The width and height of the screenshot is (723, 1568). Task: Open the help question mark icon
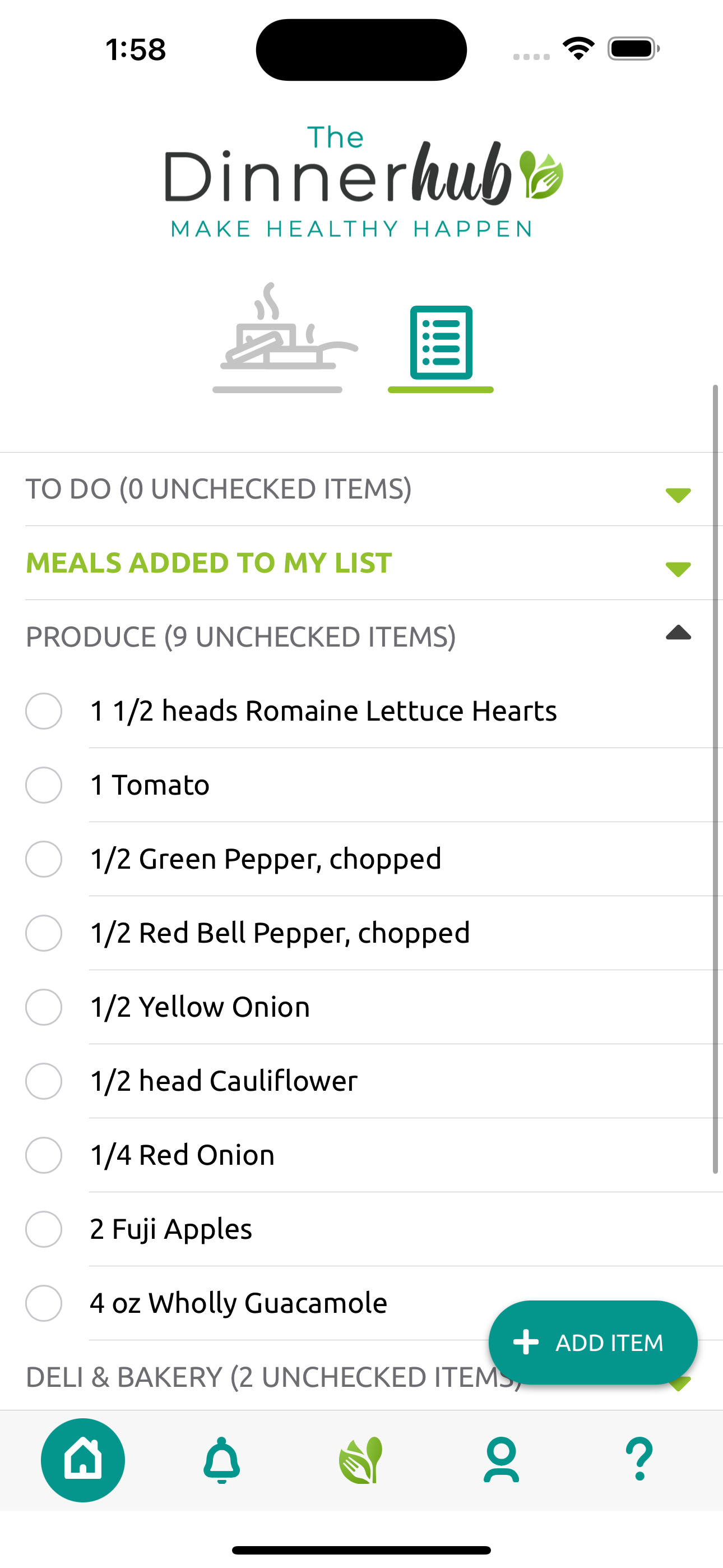(x=639, y=1460)
